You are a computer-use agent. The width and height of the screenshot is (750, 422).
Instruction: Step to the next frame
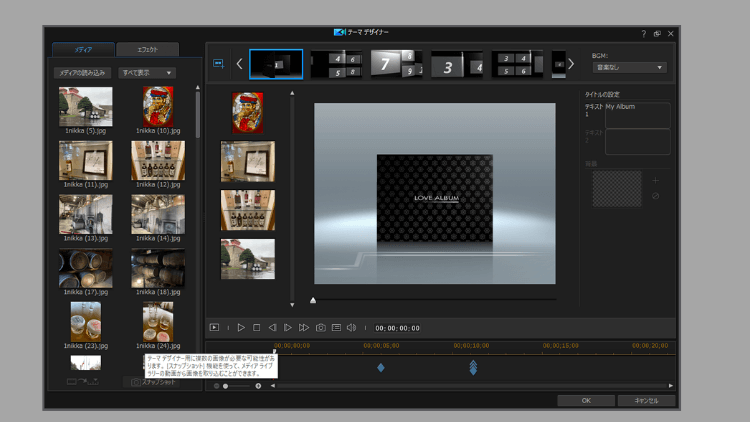(x=288, y=327)
